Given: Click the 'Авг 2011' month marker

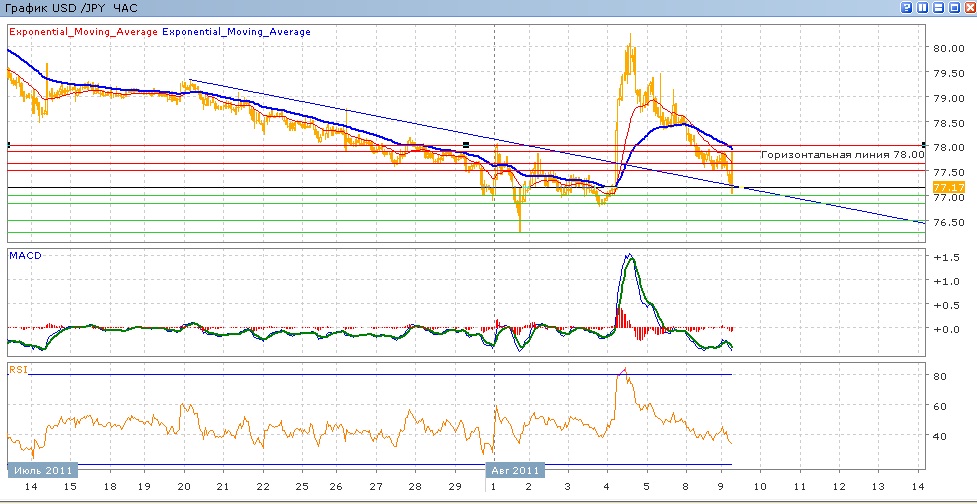Looking at the screenshot, I should coord(517,469).
